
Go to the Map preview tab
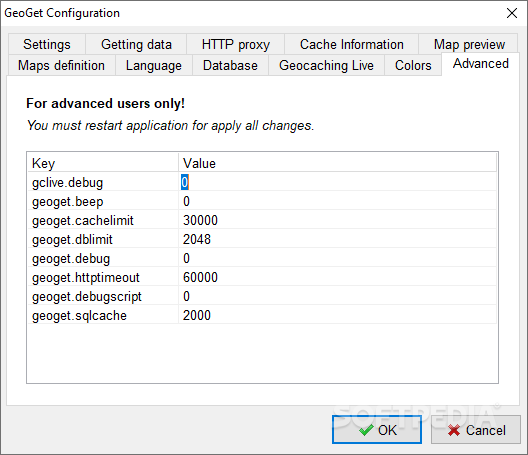(x=469, y=44)
